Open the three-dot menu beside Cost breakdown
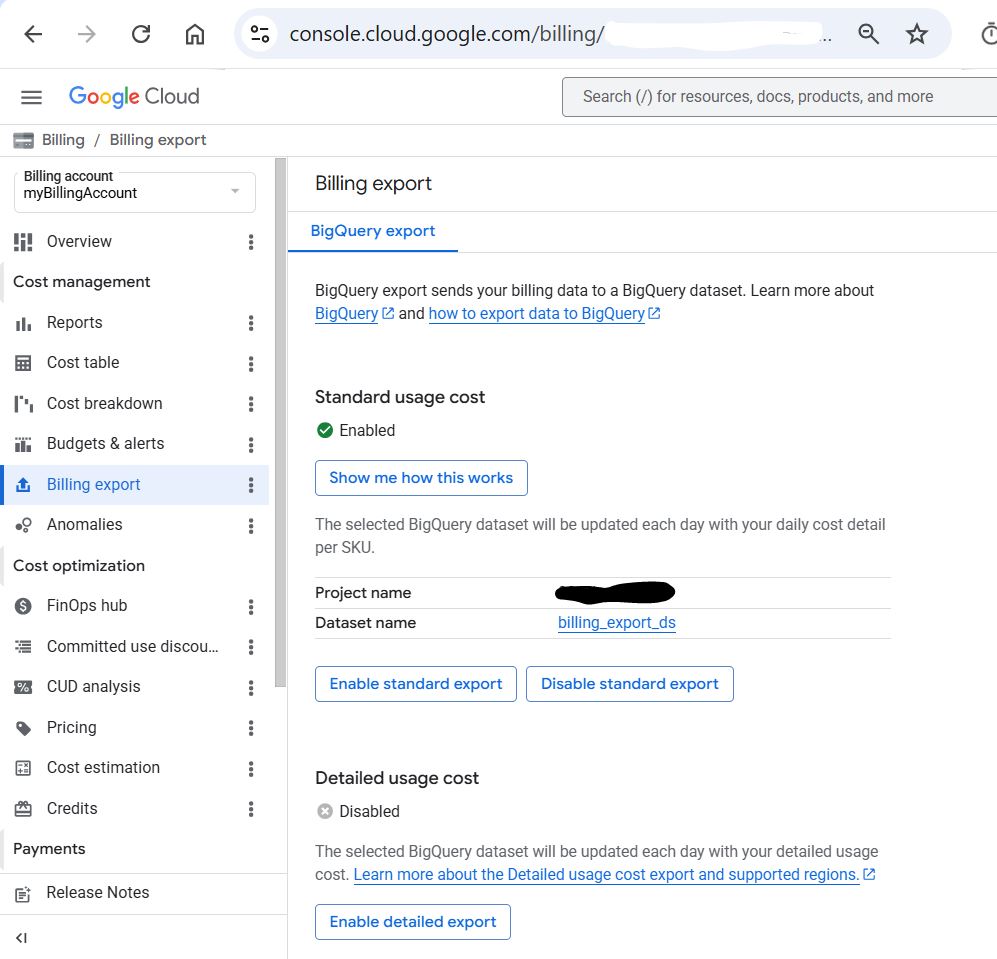Screen dimensions: 997x959 [x=251, y=404]
